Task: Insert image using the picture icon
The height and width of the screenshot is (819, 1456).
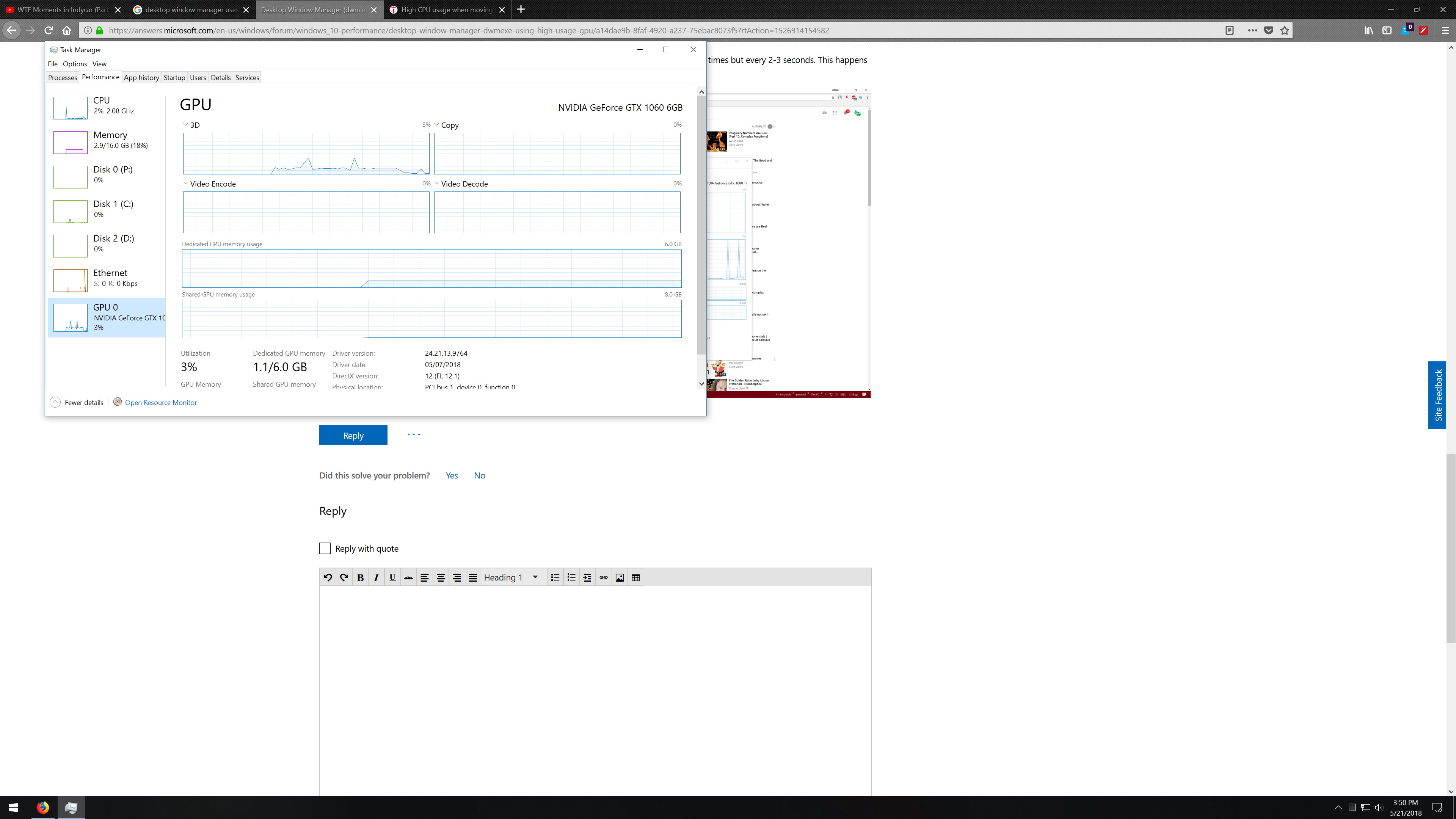Action: click(620, 577)
